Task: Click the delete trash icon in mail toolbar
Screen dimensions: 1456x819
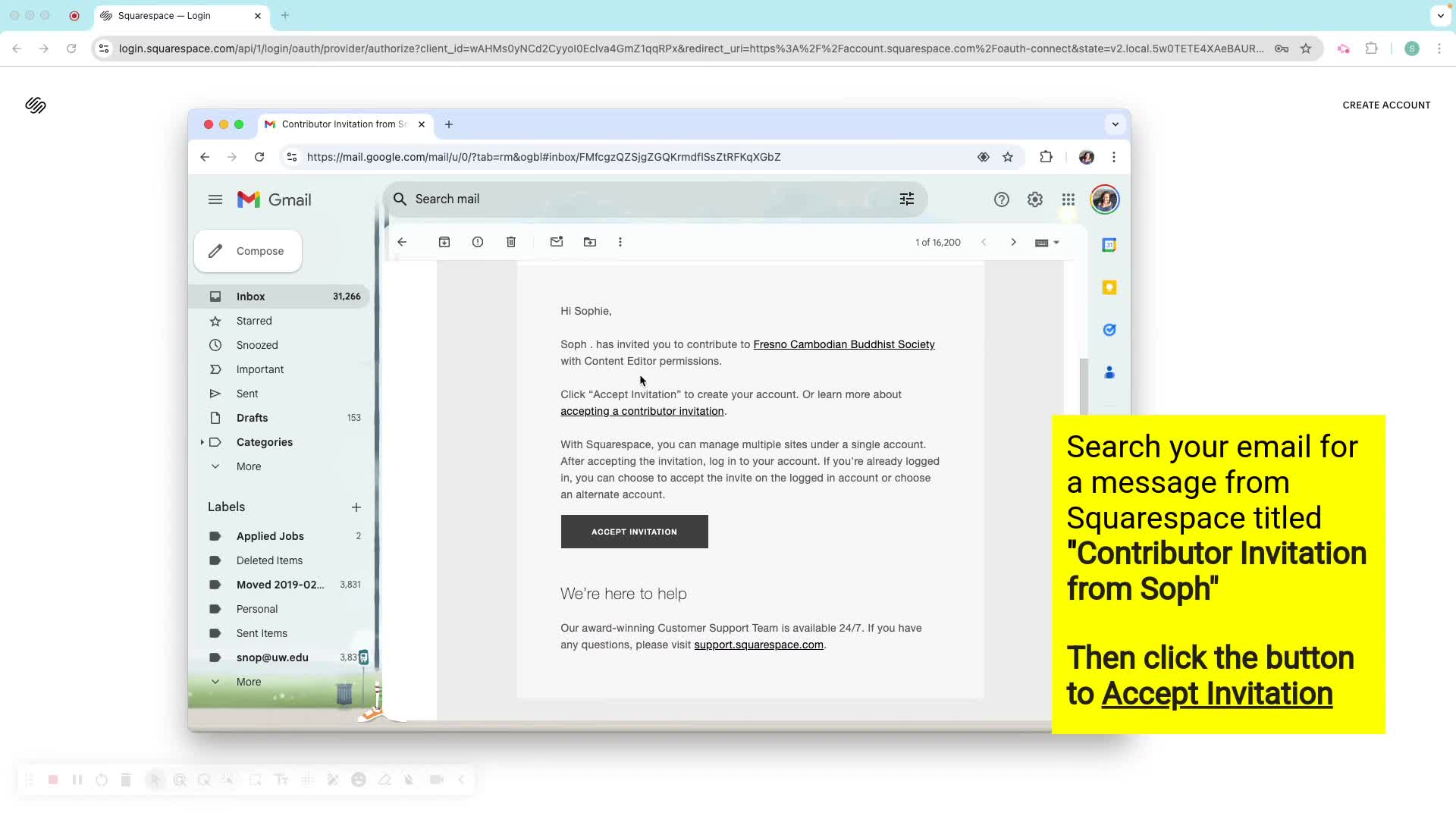Action: click(511, 242)
